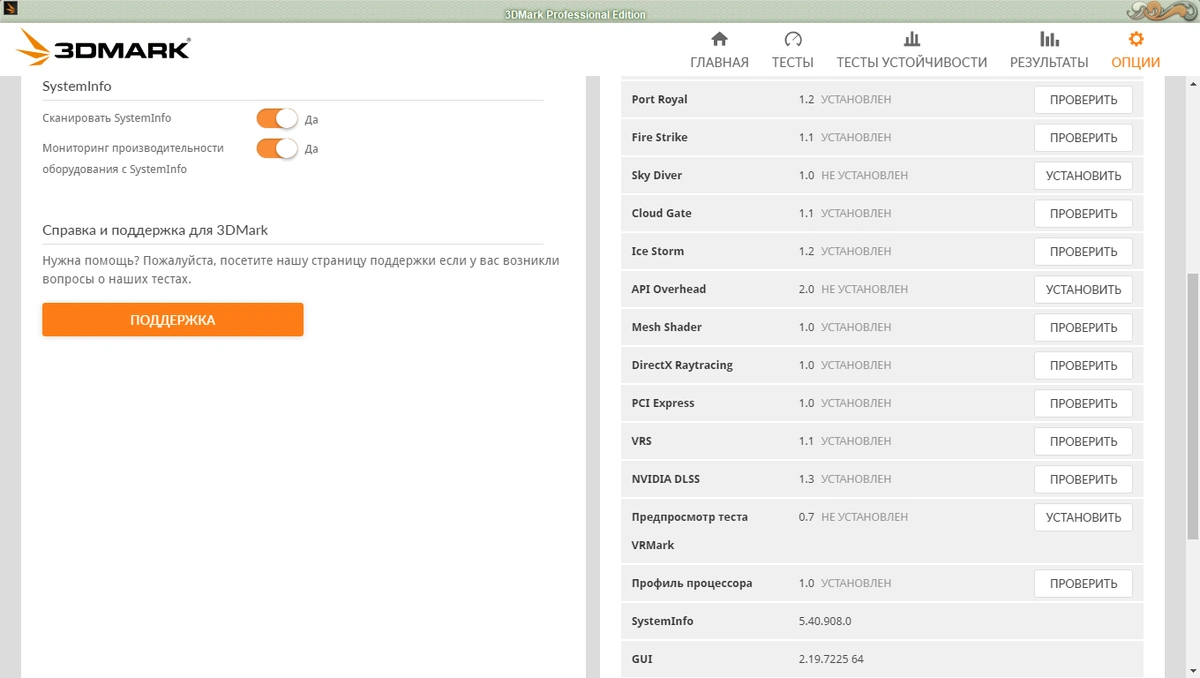1200x678 pixels.
Task: Toggle Сканировать SystemInfo switch
Action: (277, 118)
